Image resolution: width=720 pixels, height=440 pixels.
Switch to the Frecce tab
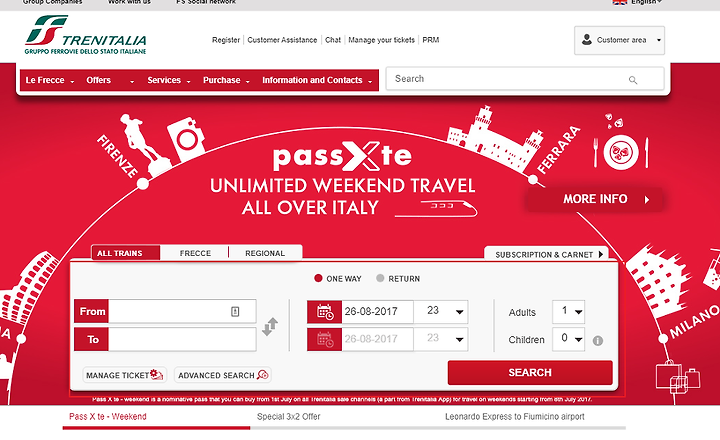(195, 253)
